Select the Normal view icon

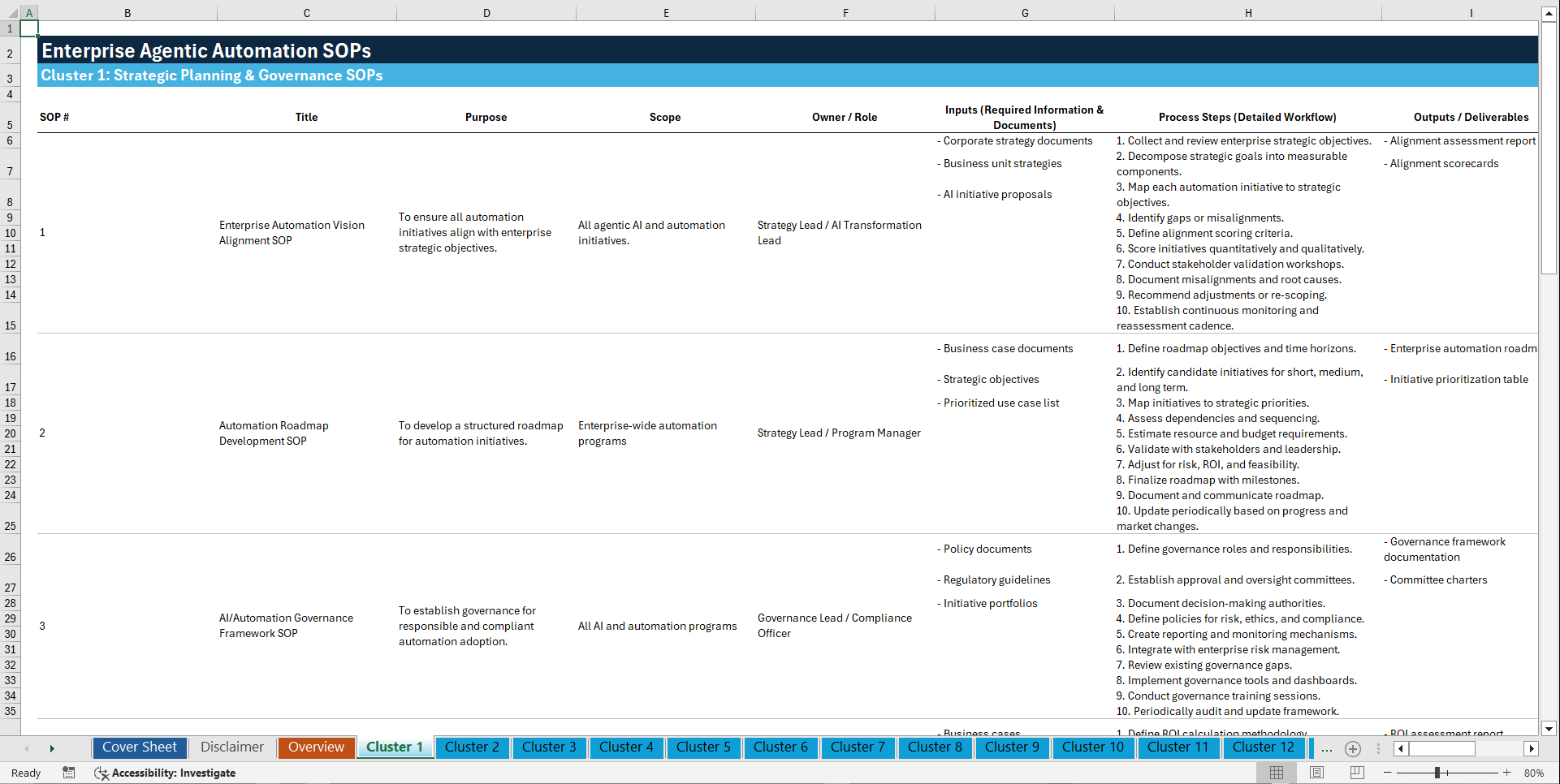point(1277,773)
